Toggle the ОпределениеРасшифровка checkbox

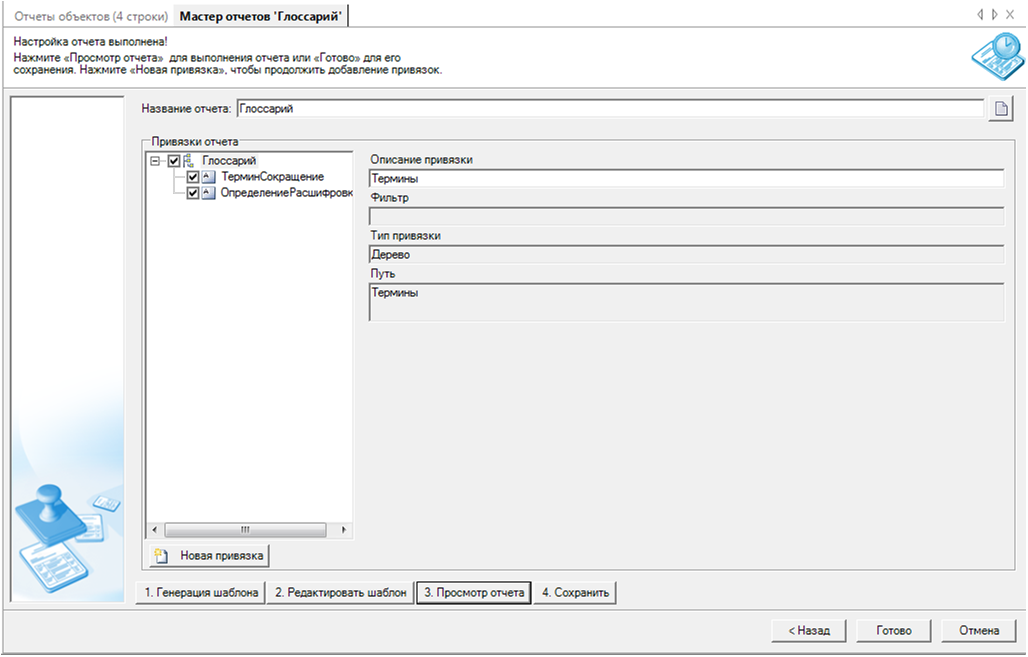pyautogui.click(x=193, y=193)
